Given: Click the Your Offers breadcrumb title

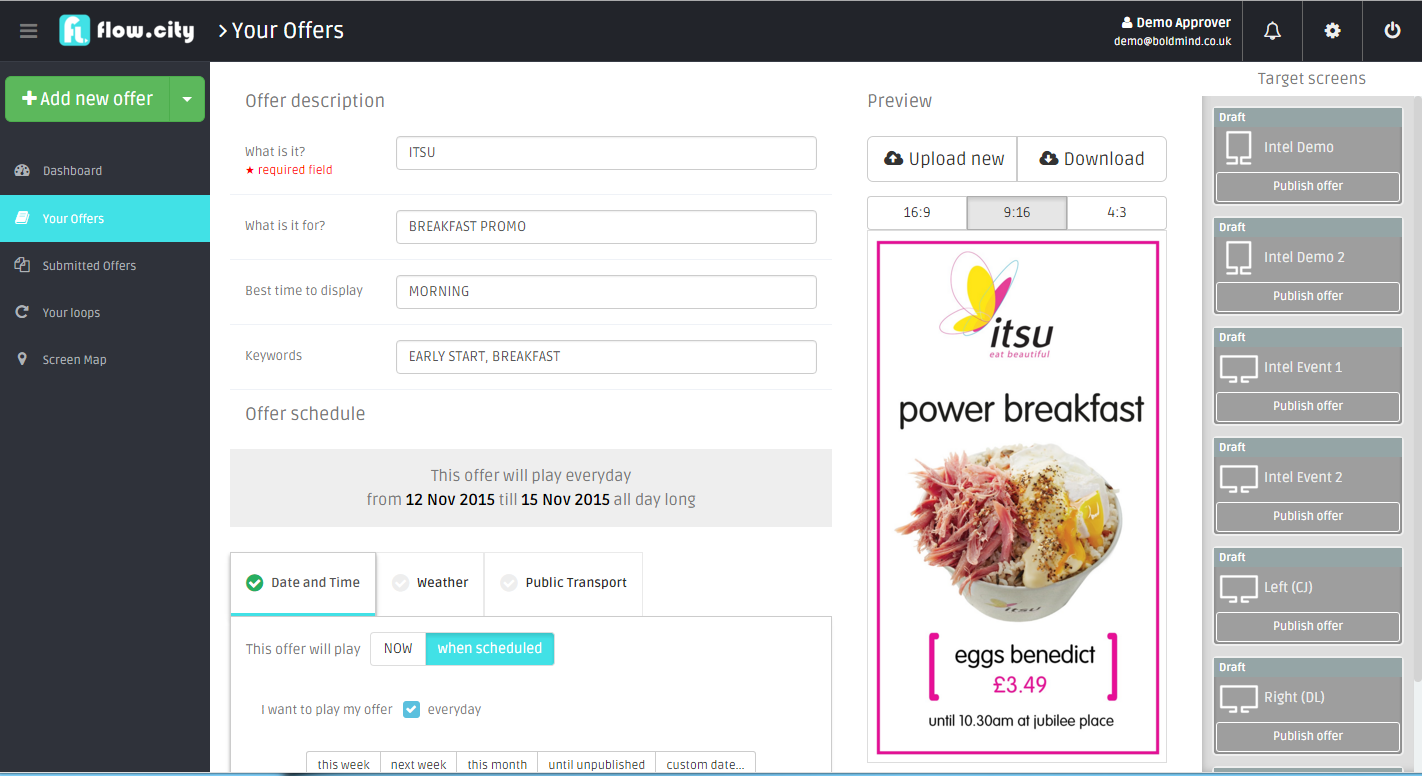Looking at the screenshot, I should point(288,31).
